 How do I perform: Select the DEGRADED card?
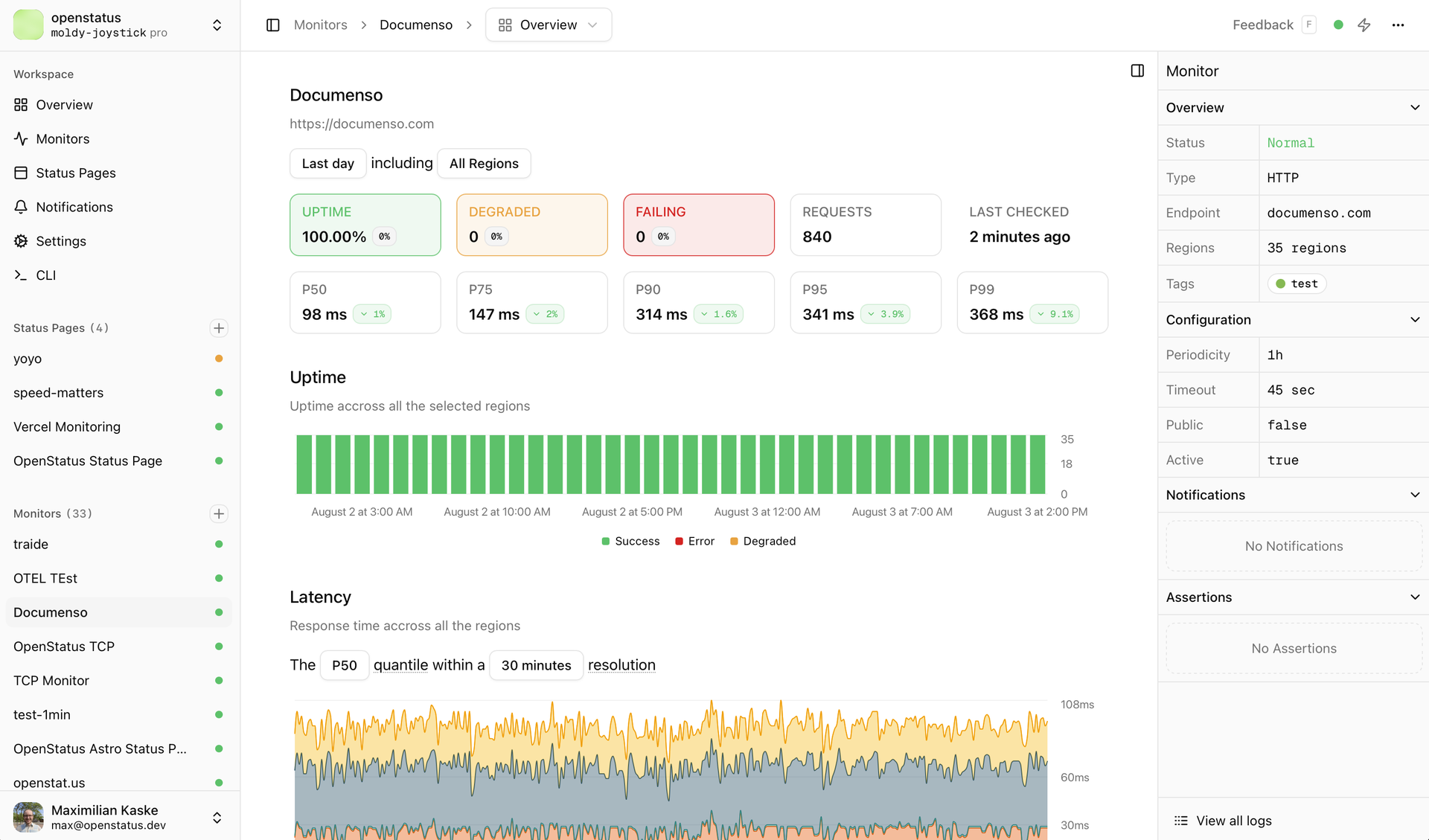coord(532,225)
